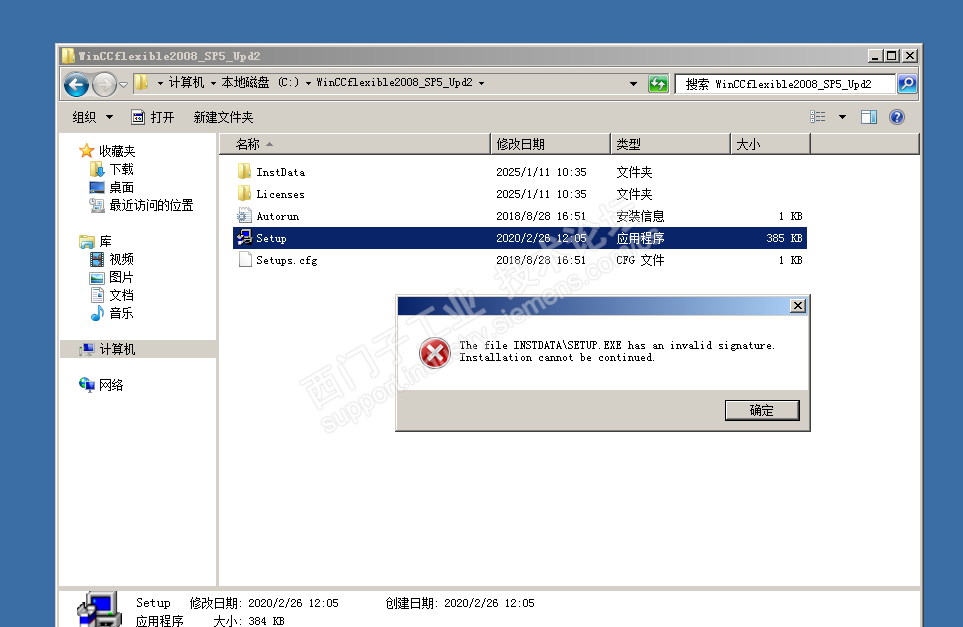Screen dimensions: 963x627
Task: Select the Licenses folder icon
Action: pos(244,193)
